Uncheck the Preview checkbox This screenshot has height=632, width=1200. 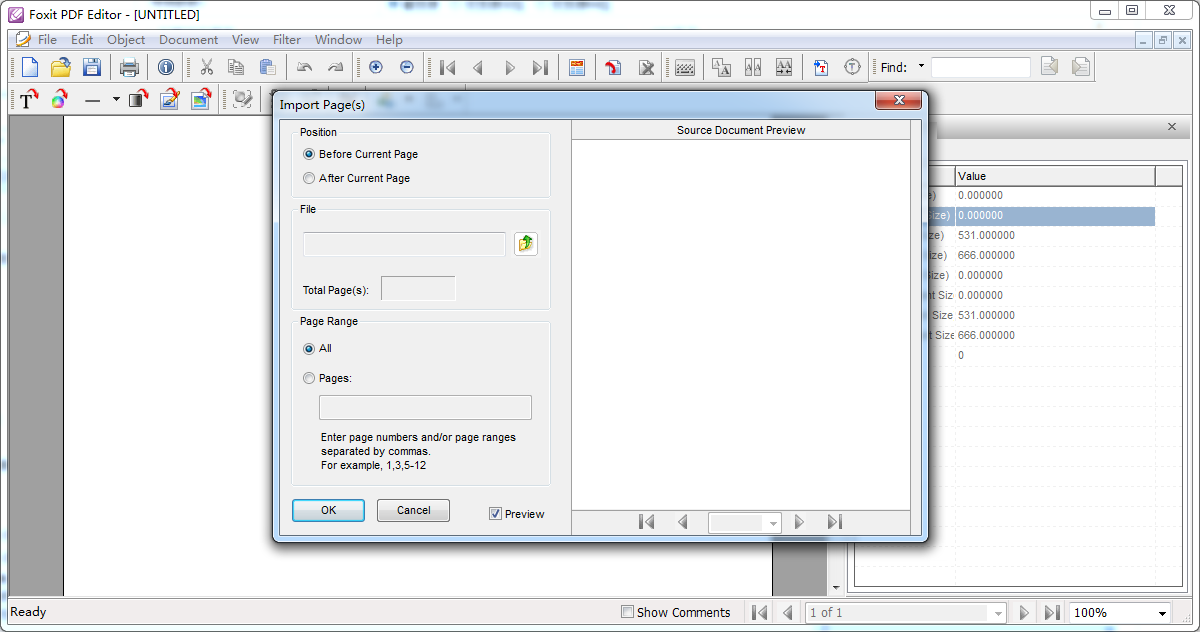[x=494, y=513]
